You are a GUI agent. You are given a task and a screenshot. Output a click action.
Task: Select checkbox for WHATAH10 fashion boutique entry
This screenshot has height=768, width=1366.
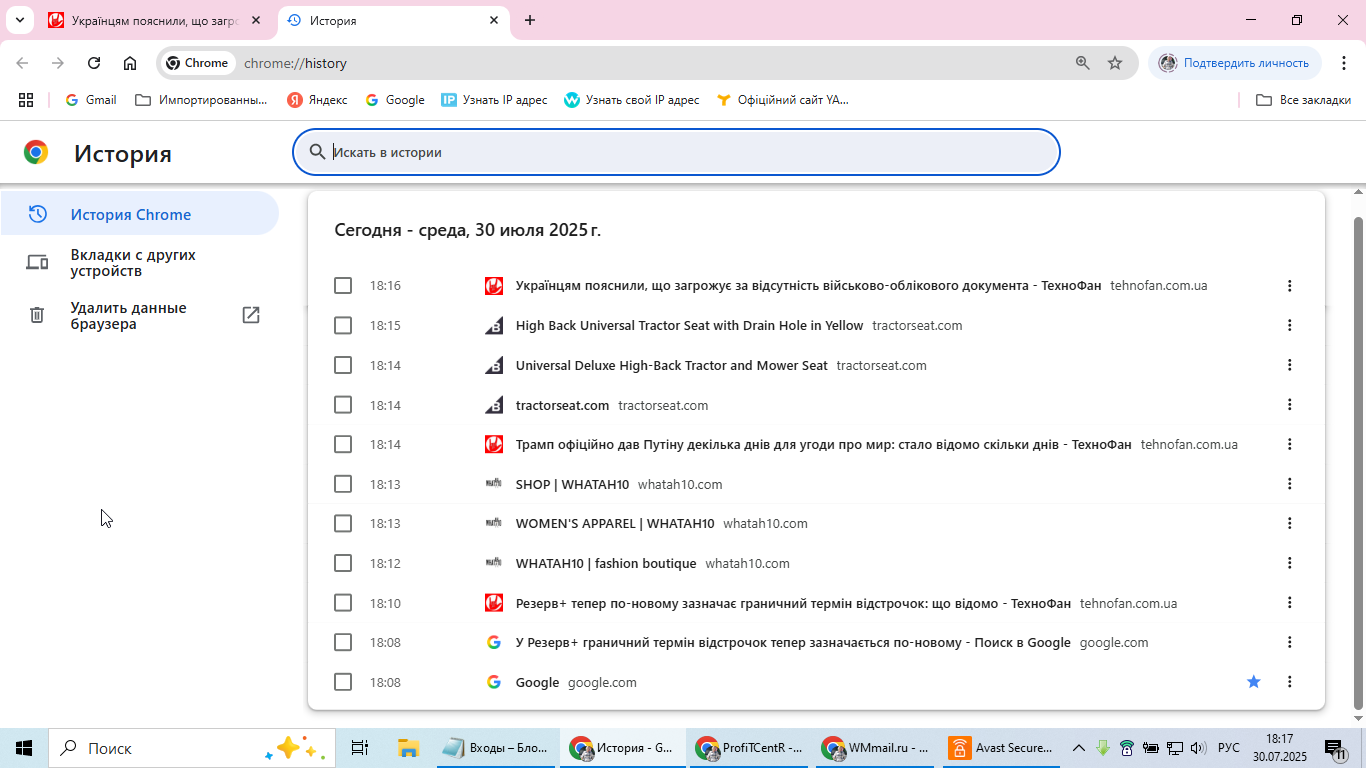click(x=343, y=563)
